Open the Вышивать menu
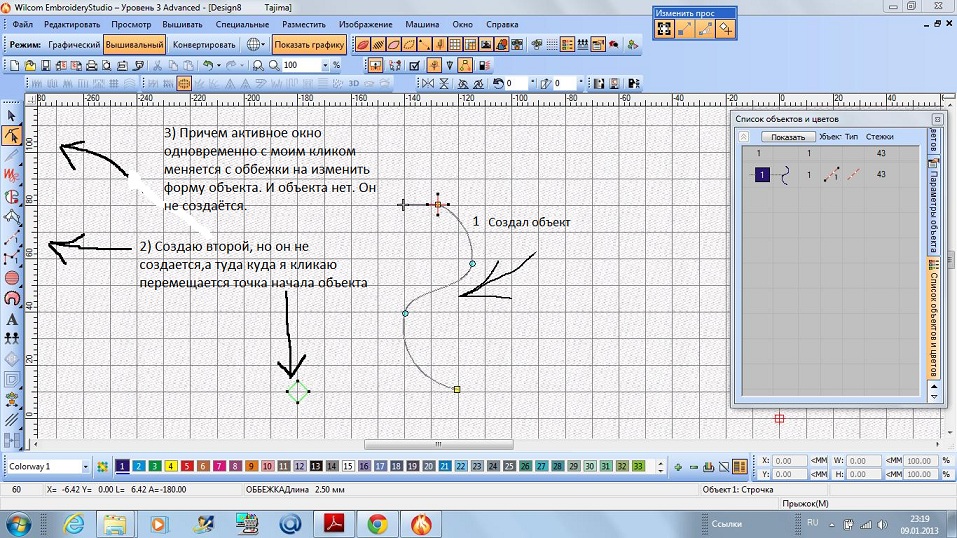Viewport: 957px width, 538px height. point(182,24)
